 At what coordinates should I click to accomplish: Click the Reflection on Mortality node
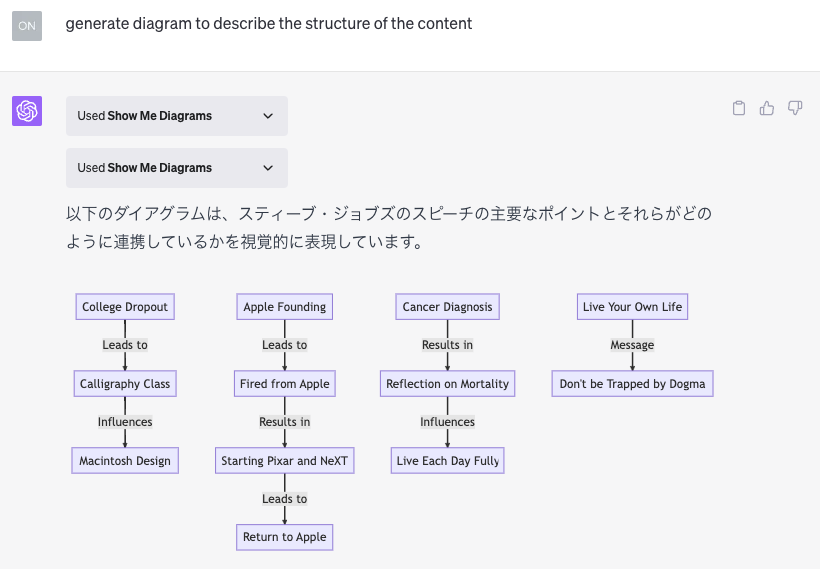(447, 384)
